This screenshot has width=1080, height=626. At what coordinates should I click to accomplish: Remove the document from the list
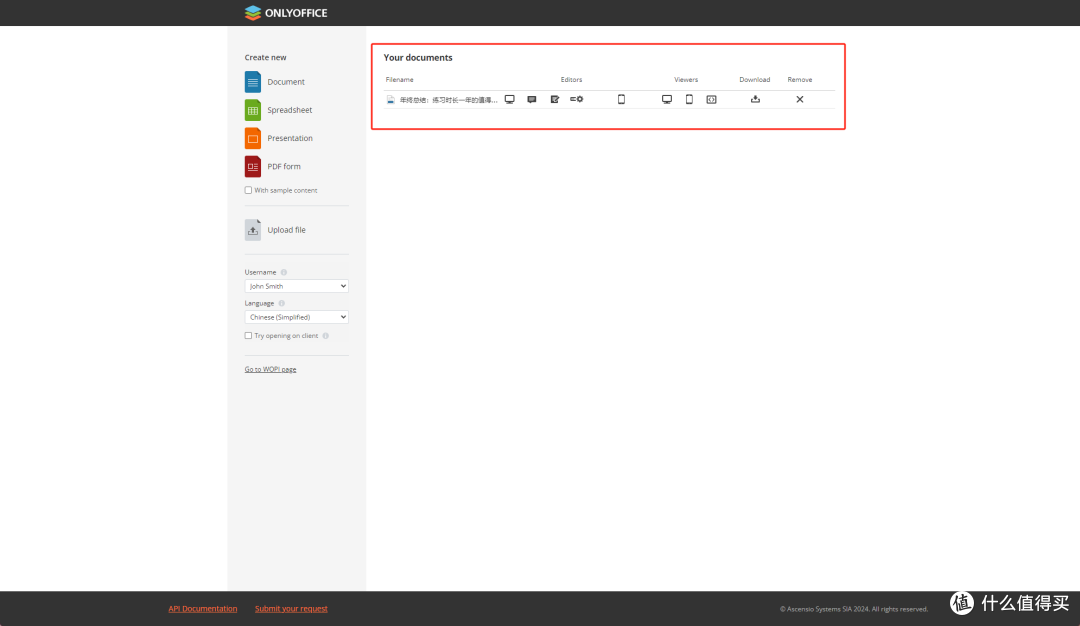(x=799, y=99)
